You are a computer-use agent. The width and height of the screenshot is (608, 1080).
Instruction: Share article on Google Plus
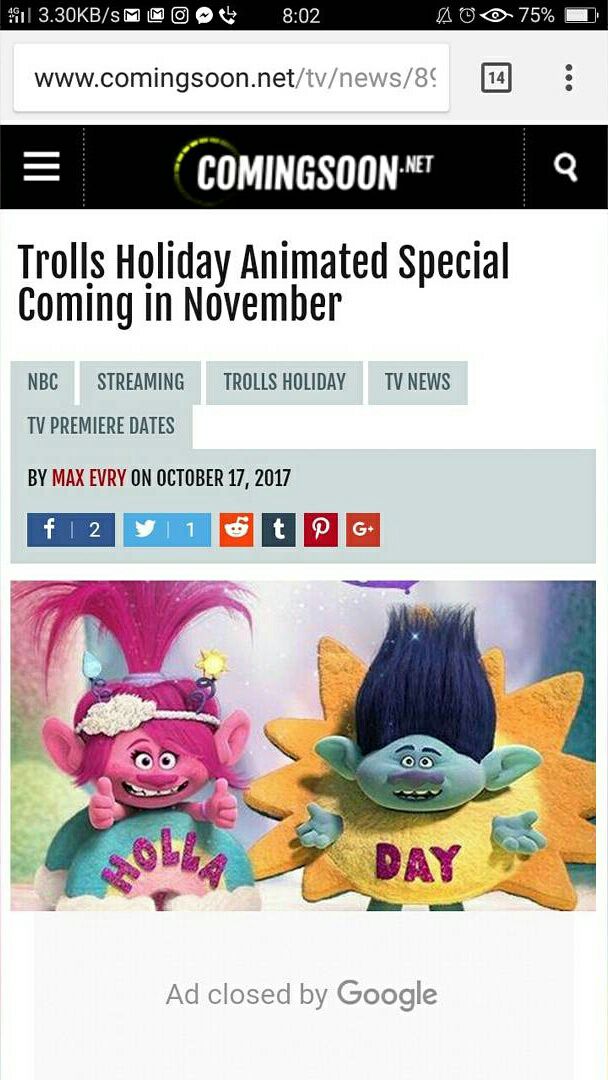tap(363, 530)
